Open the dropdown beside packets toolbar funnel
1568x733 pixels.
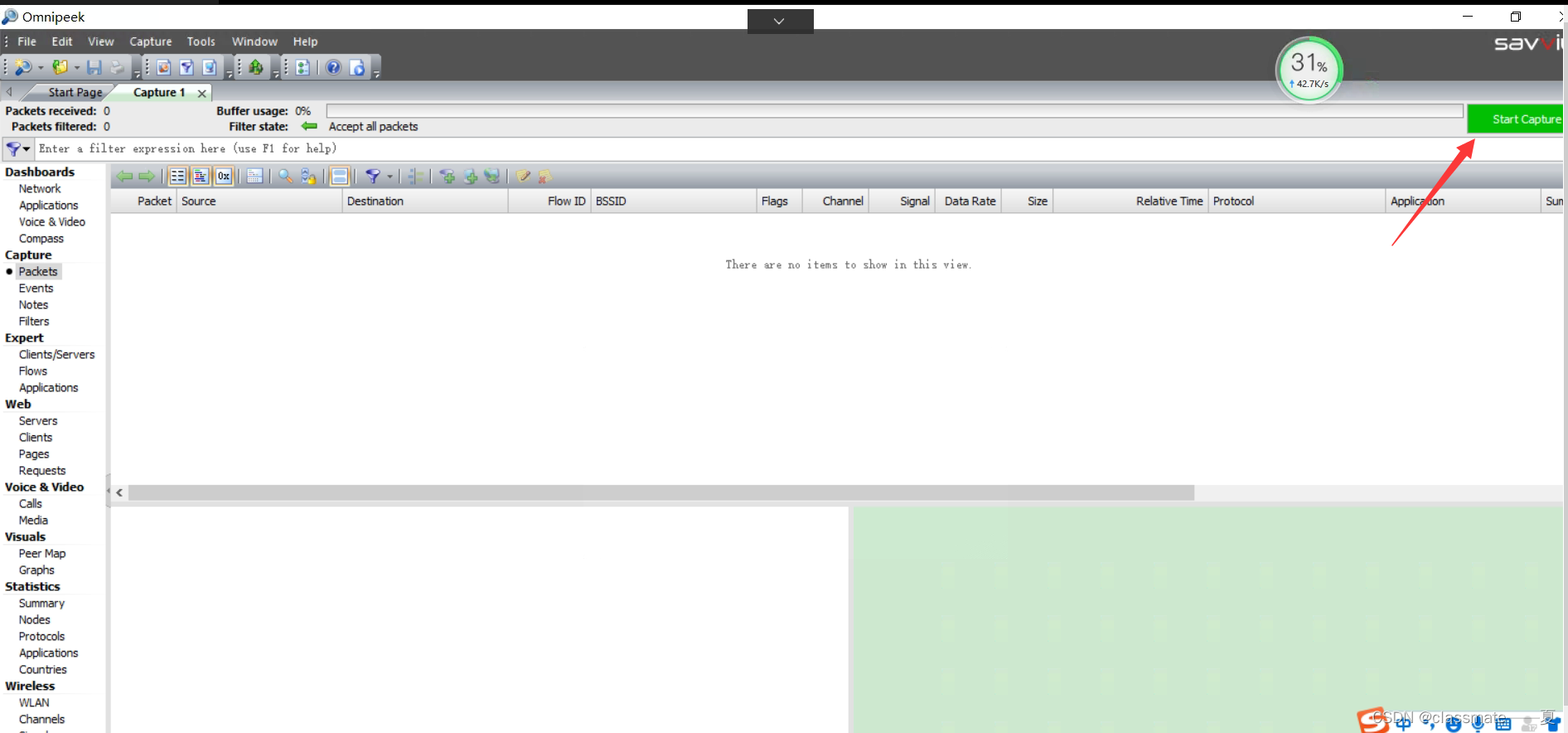pyautogui.click(x=390, y=176)
